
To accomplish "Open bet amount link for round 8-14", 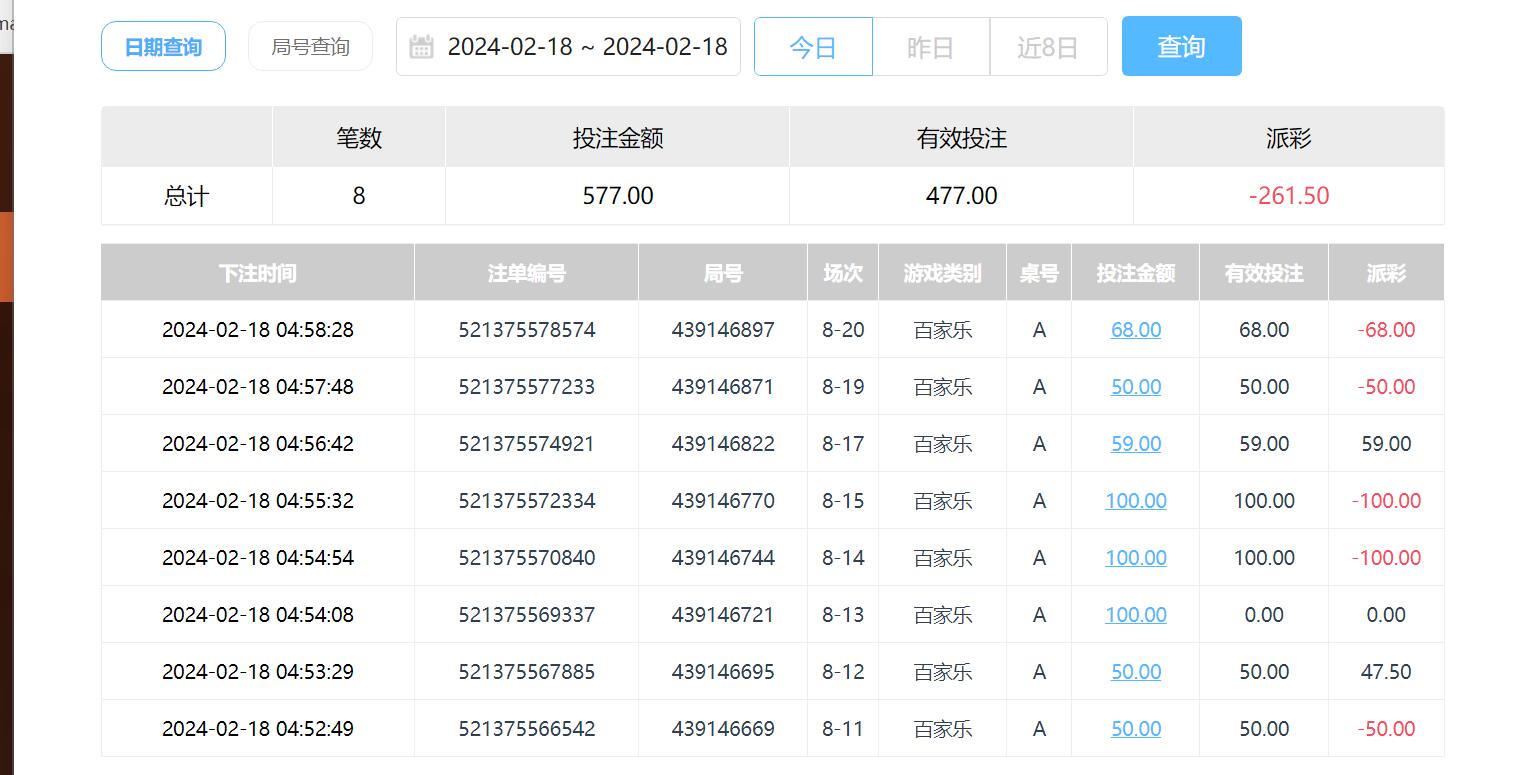I will pos(1135,558).
